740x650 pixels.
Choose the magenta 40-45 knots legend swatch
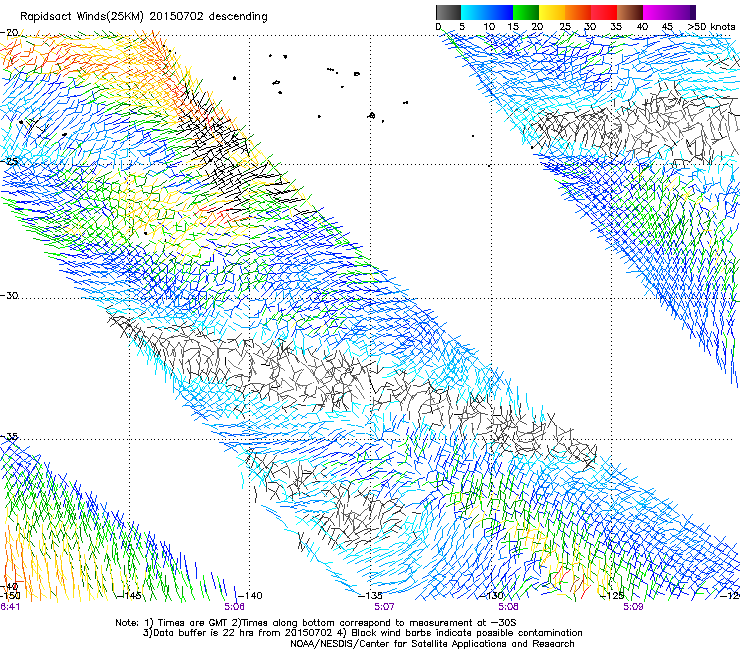[656, 12]
